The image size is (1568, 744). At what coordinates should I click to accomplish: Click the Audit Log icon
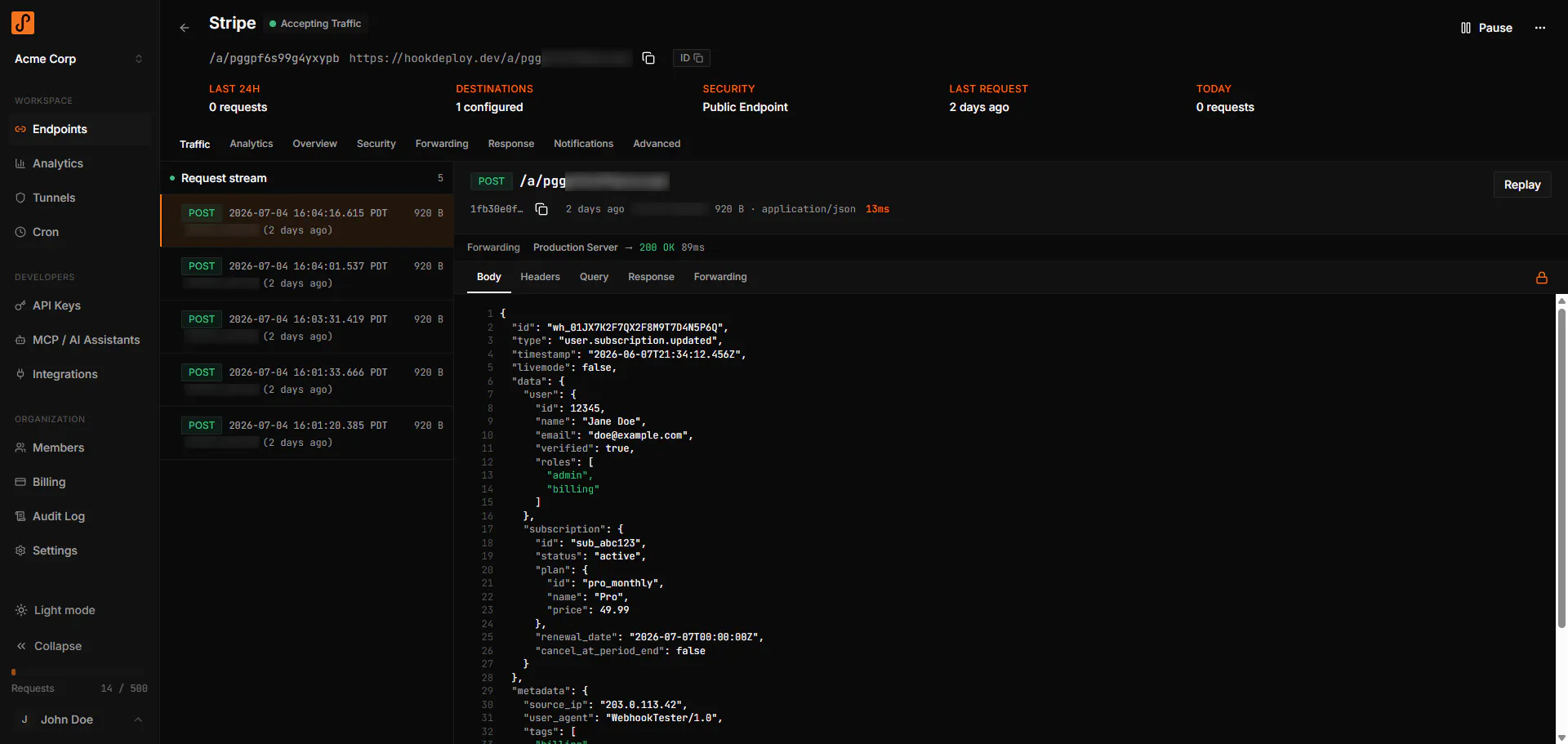(x=20, y=516)
